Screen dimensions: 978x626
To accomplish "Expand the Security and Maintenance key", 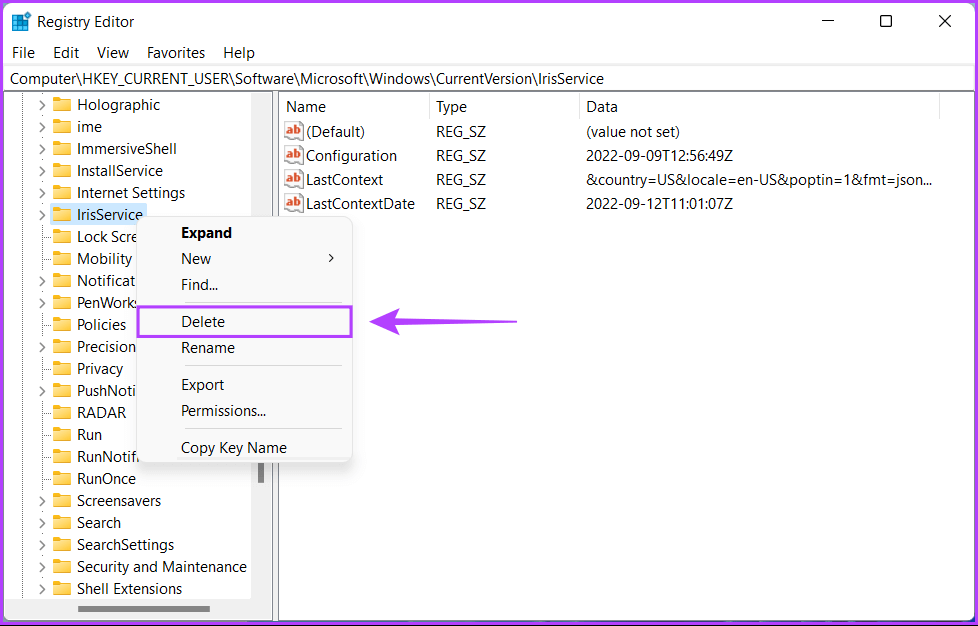I will tap(41, 567).
